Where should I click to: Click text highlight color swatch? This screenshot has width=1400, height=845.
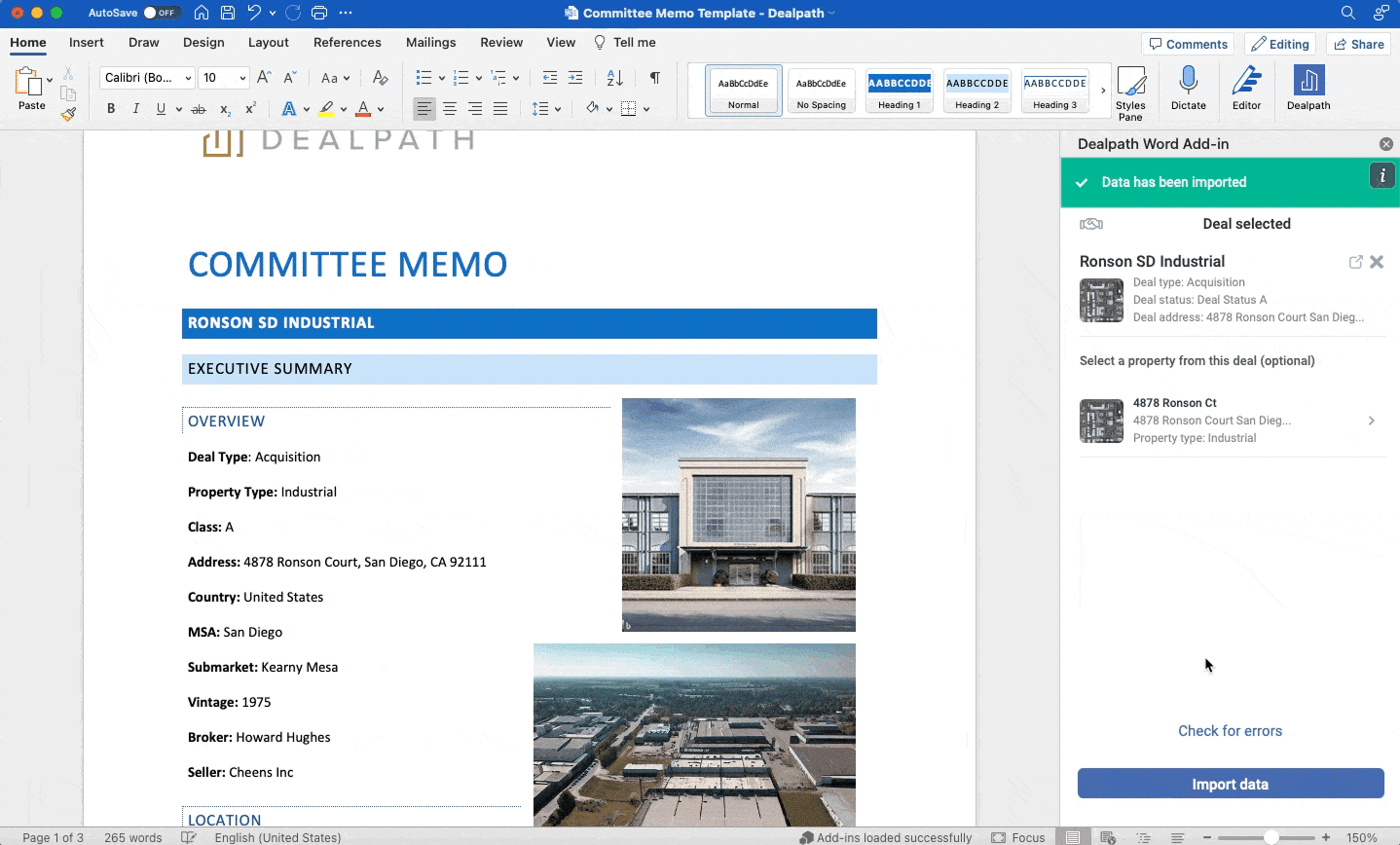click(x=326, y=109)
